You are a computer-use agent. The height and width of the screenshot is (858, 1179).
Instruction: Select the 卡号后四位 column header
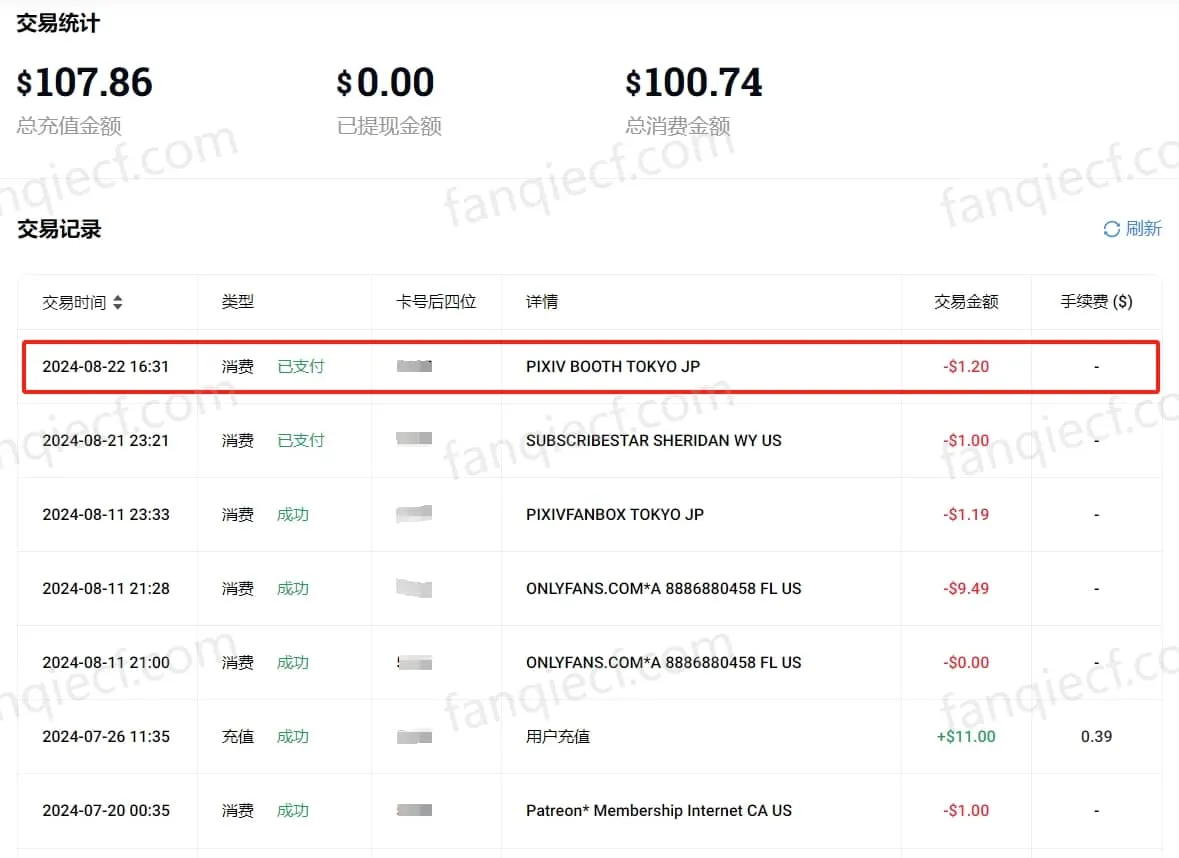point(436,302)
